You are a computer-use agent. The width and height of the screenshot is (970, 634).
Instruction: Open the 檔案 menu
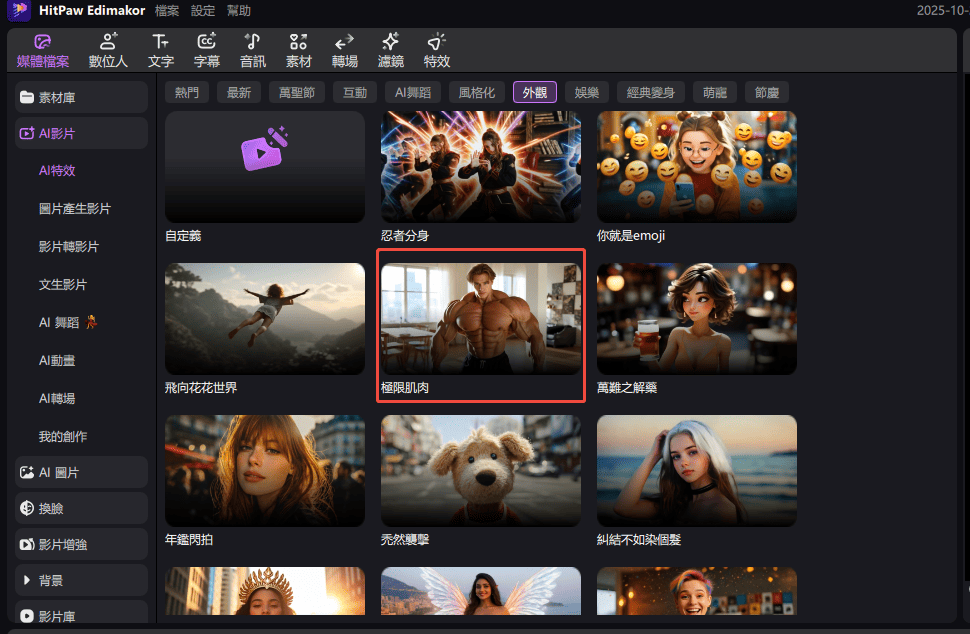pos(167,11)
